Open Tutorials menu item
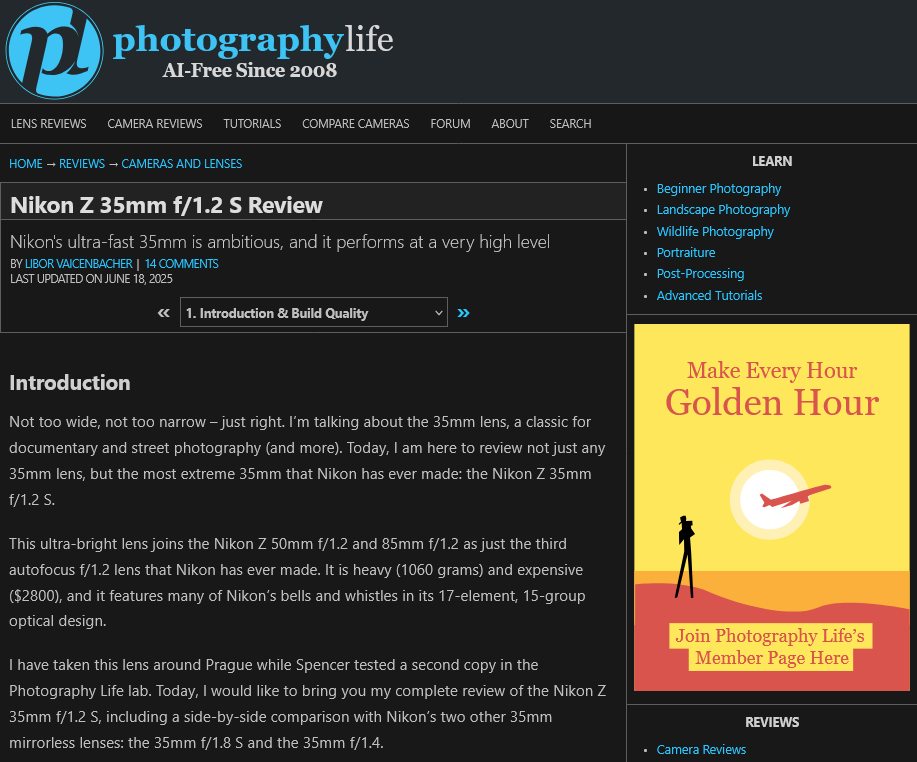The width and height of the screenshot is (917, 762). coord(252,124)
